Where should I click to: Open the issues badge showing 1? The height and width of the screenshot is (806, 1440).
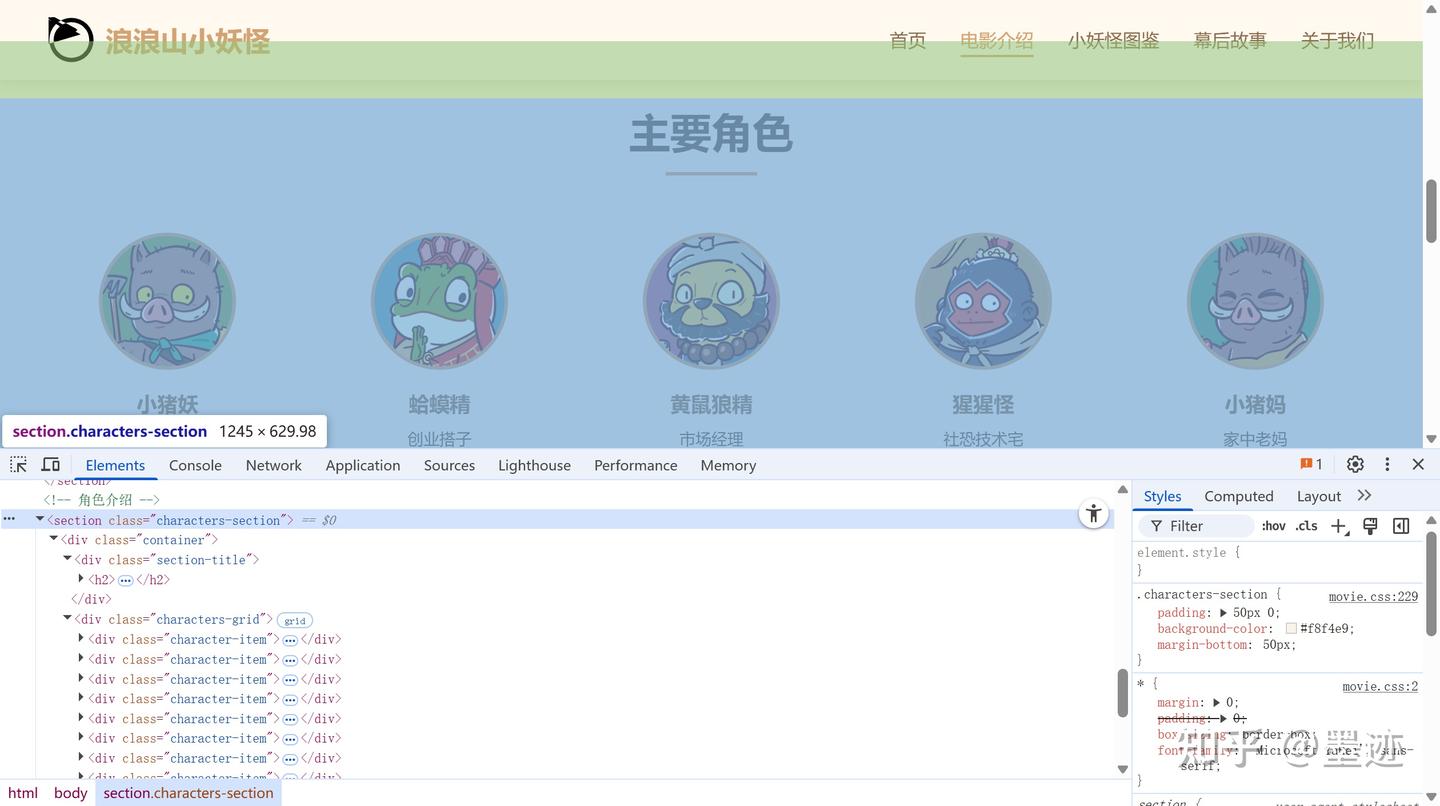(x=1311, y=464)
